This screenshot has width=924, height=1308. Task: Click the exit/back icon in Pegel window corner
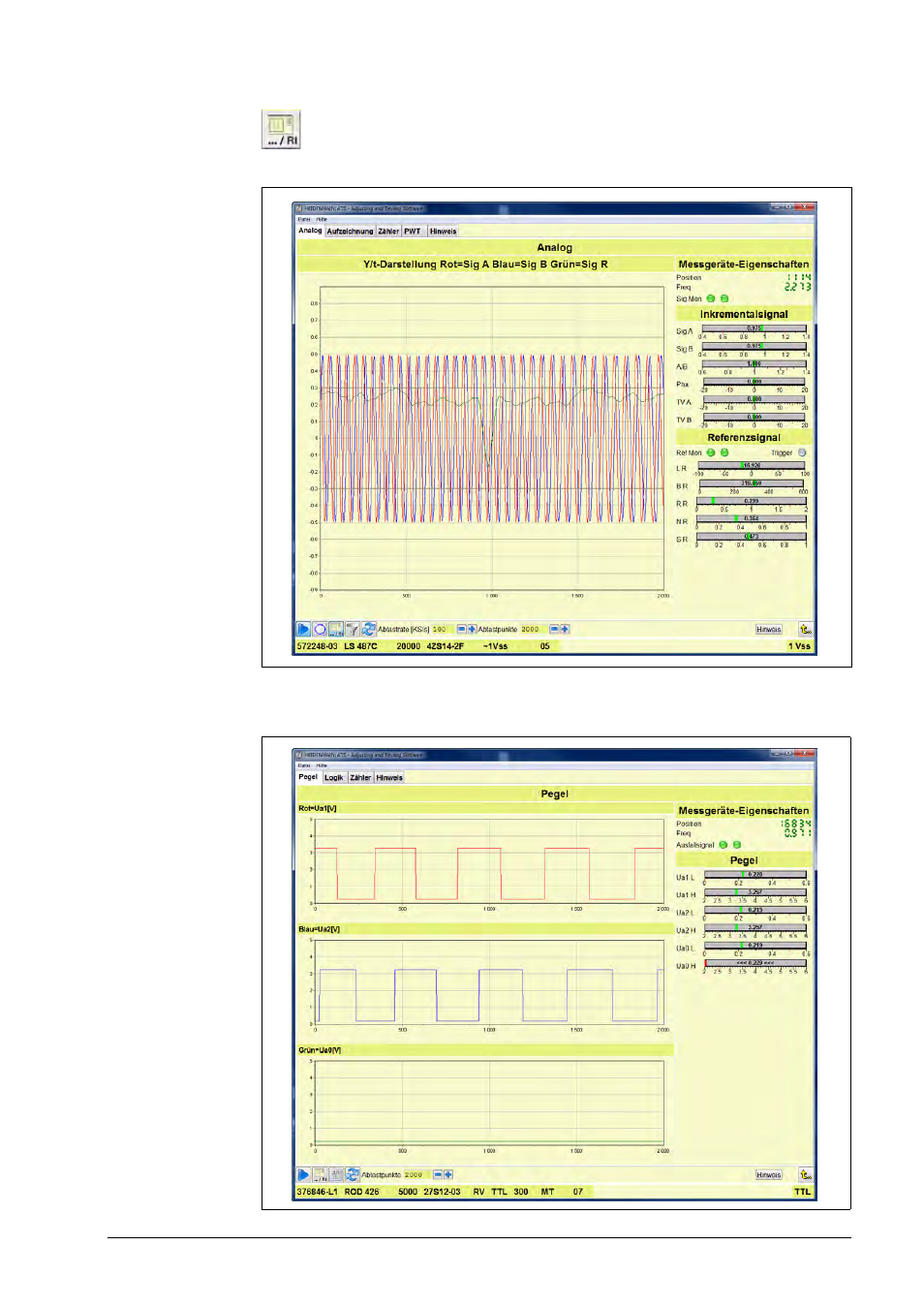805,1175
